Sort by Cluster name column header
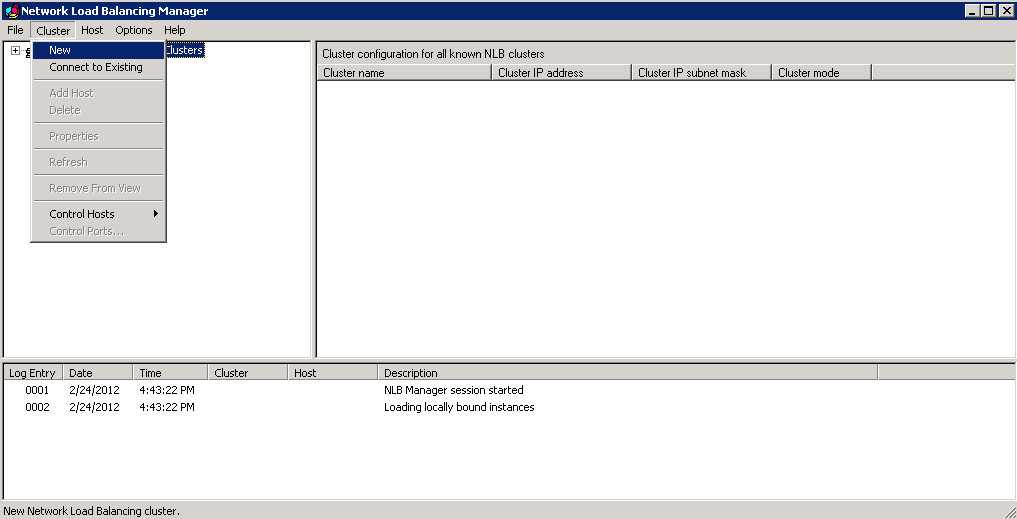The width and height of the screenshot is (1017, 519). pyautogui.click(x=405, y=73)
